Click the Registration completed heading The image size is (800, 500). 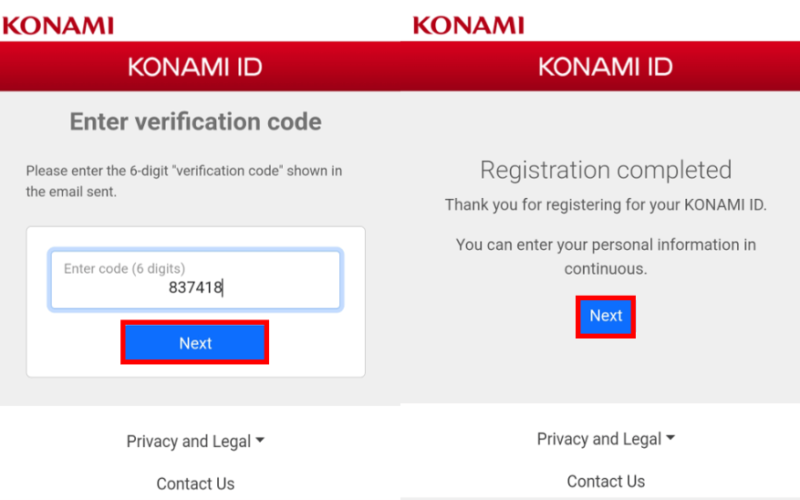point(606,170)
